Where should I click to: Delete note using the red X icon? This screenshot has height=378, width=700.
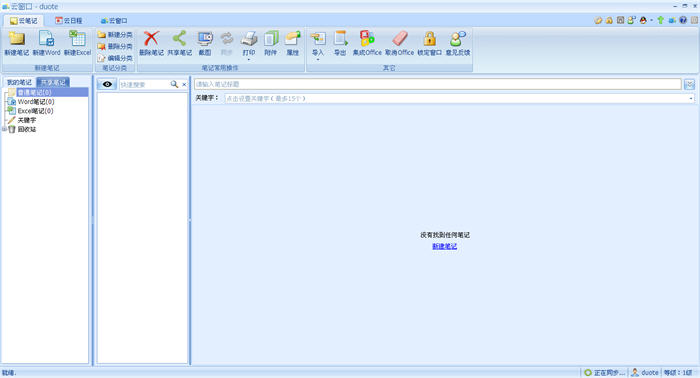click(151, 43)
